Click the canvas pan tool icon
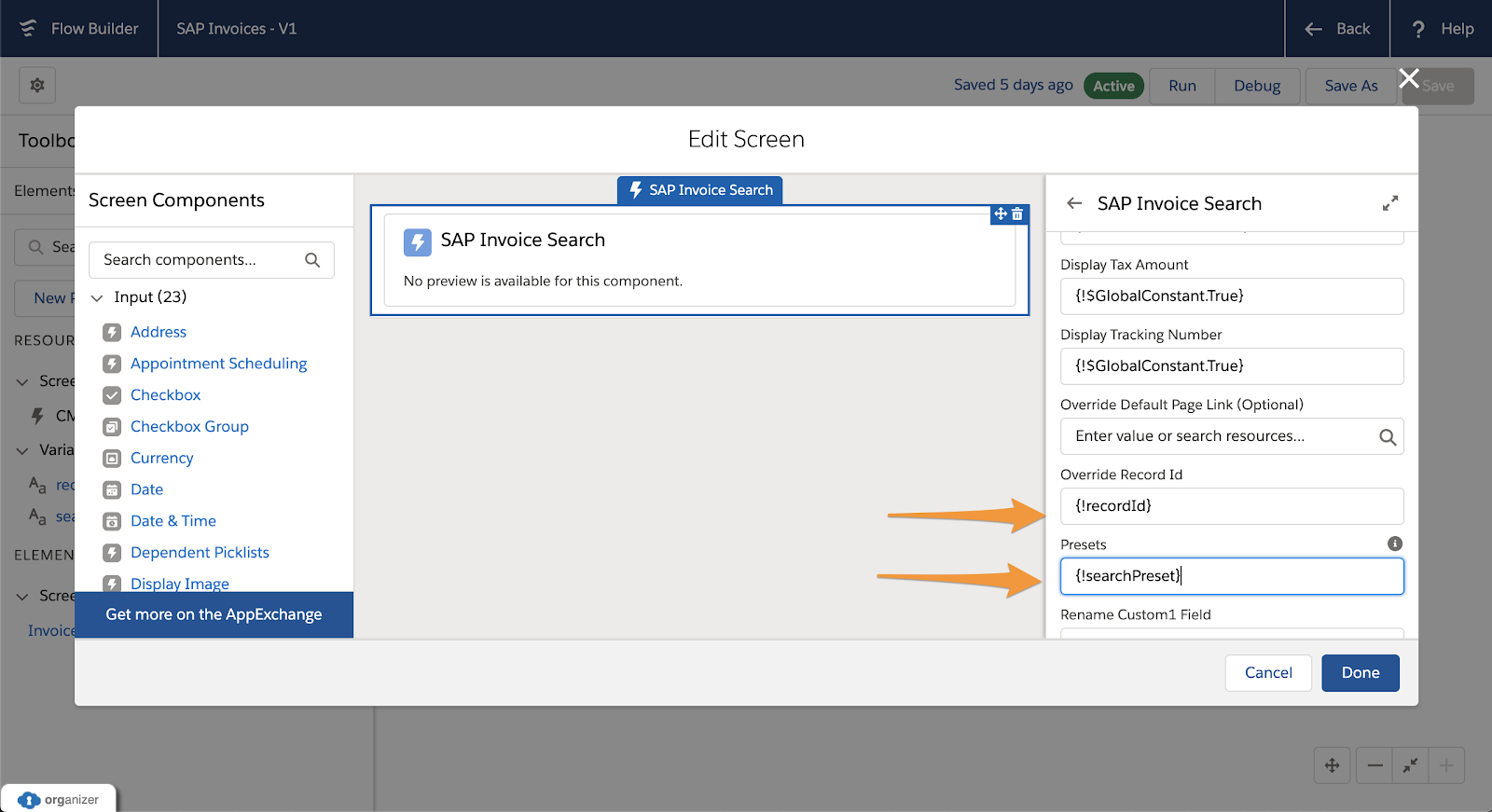Screen dimensions: 1492x812 coord(1332,765)
